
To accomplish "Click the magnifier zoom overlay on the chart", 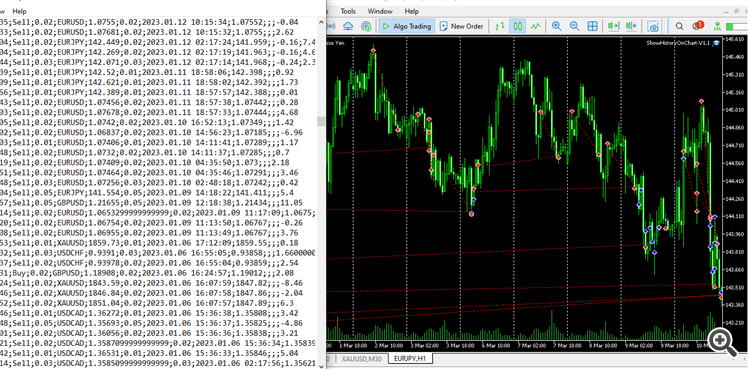I will 722,341.
